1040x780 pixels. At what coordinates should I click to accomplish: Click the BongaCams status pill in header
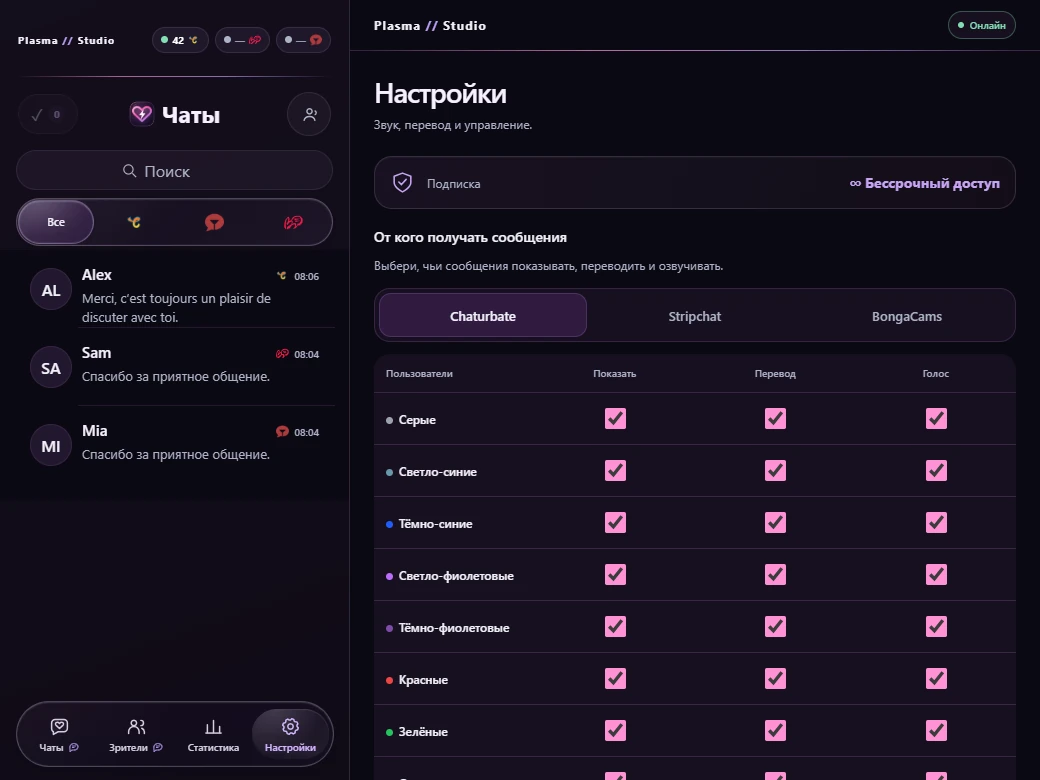(x=303, y=40)
